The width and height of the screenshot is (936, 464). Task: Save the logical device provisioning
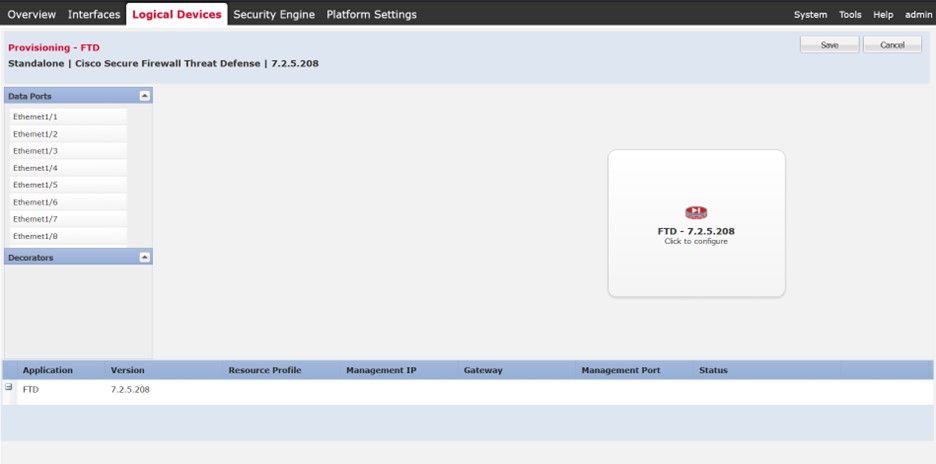tap(829, 45)
